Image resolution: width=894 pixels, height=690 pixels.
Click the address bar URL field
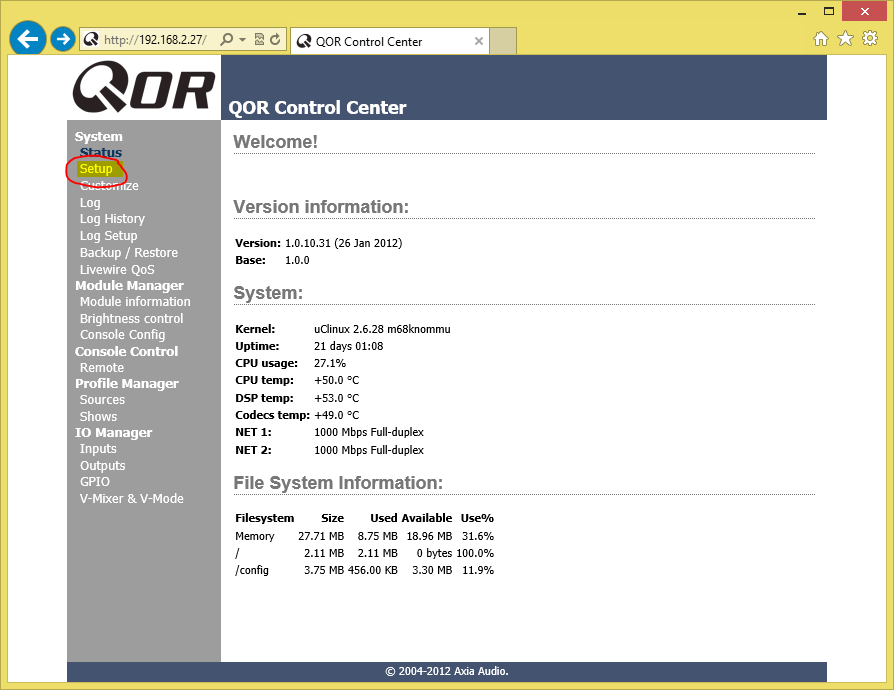click(155, 40)
